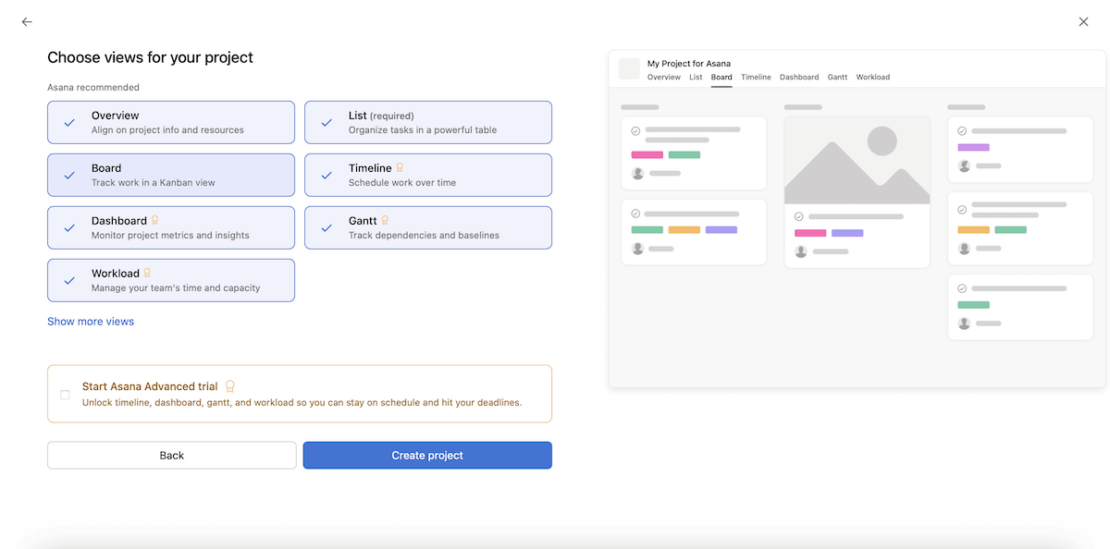
Task: Click the "My Project for Asana" preview title
Action: coord(689,64)
